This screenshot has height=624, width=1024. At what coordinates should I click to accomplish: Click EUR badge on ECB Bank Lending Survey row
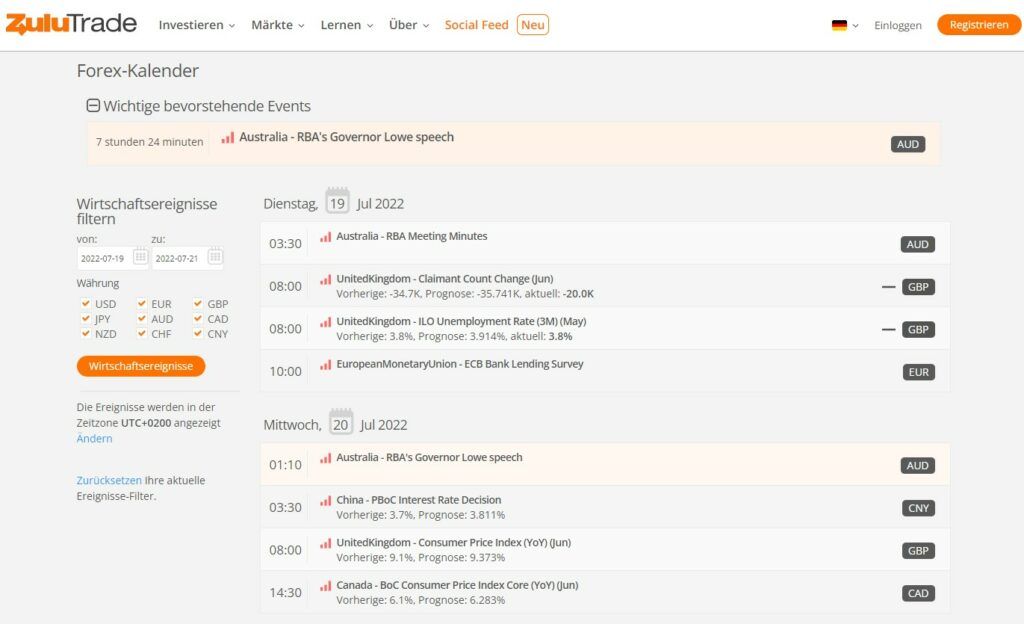[x=919, y=372]
